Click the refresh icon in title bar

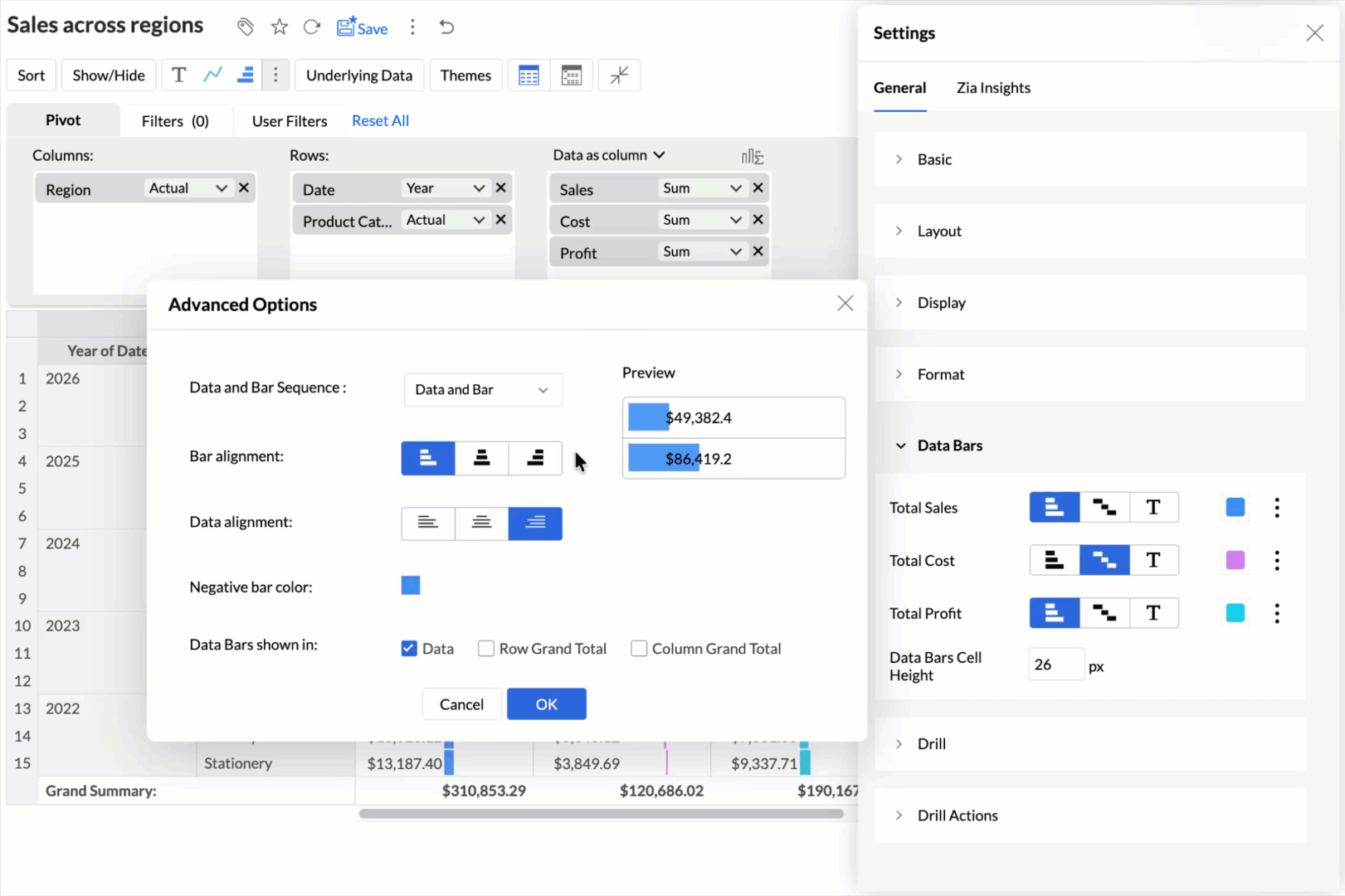(x=312, y=27)
